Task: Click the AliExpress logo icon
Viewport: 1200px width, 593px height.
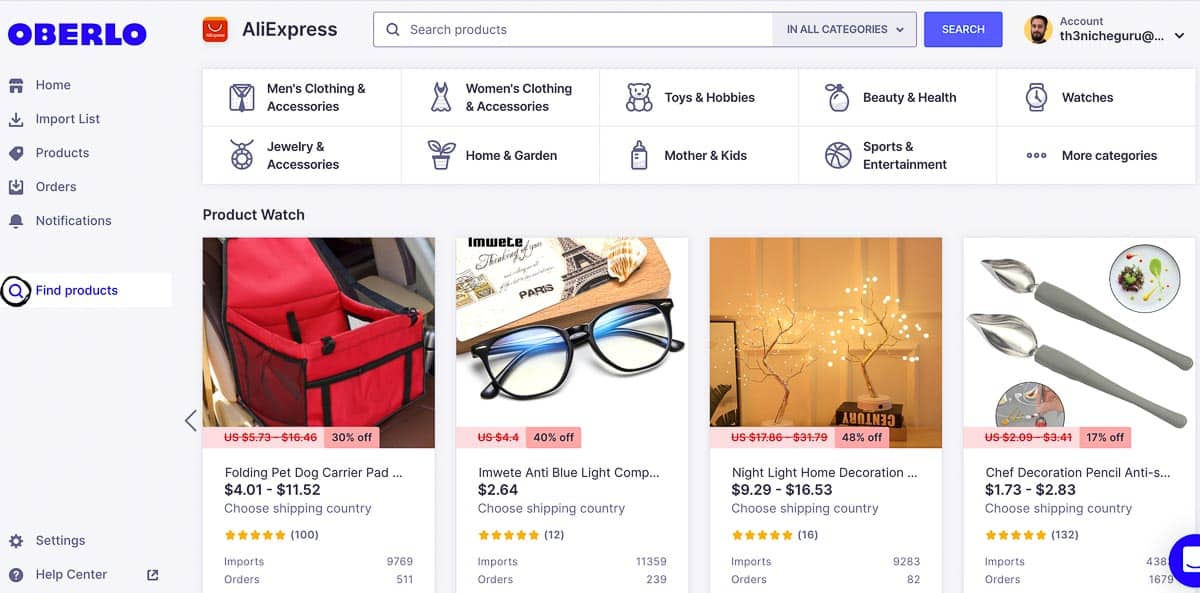Action: coord(215,29)
